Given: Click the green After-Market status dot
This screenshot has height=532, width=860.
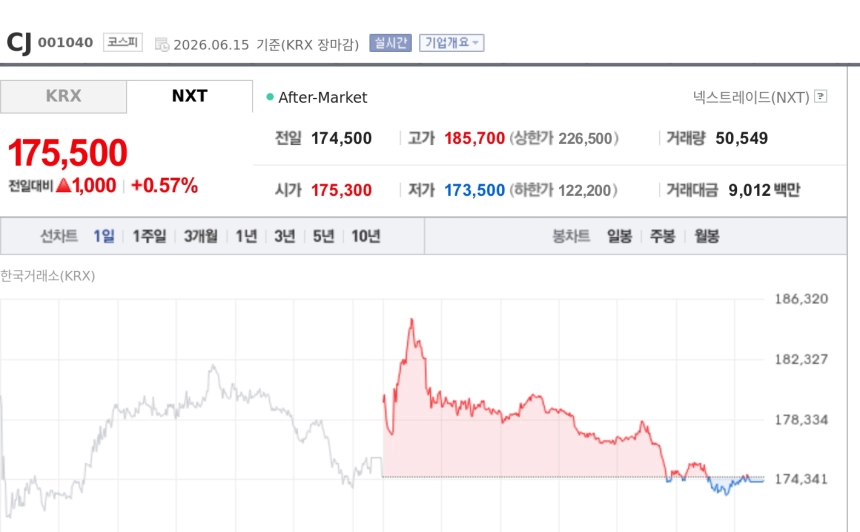Looking at the screenshot, I should click(x=270, y=97).
